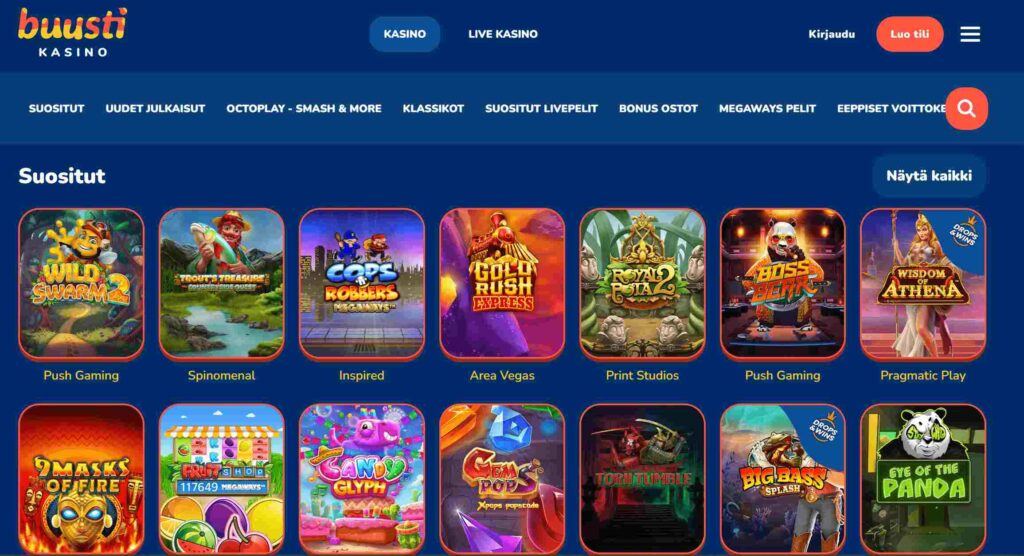Image resolution: width=1024 pixels, height=556 pixels.
Task: Open Gold Rush Express game tile
Action: coord(502,284)
